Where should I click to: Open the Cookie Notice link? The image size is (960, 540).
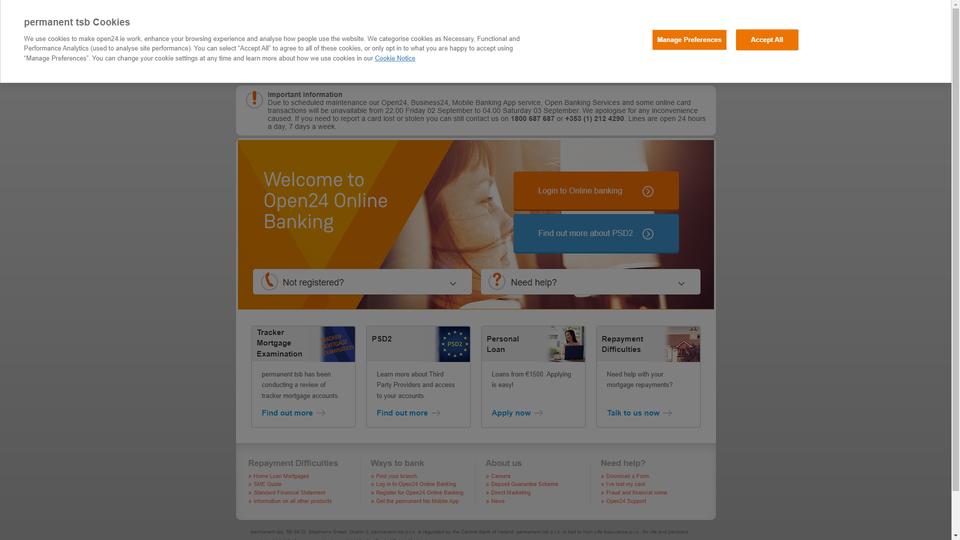[395, 58]
